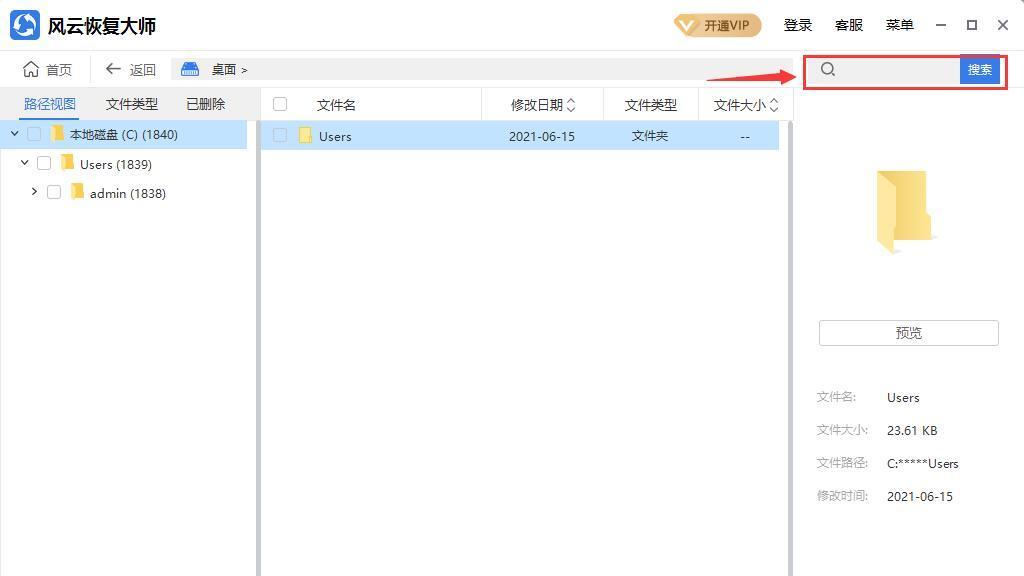Click the 风云恢复大师 app logo icon
Viewport: 1024px width, 576px height.
[x=25, y=25]
